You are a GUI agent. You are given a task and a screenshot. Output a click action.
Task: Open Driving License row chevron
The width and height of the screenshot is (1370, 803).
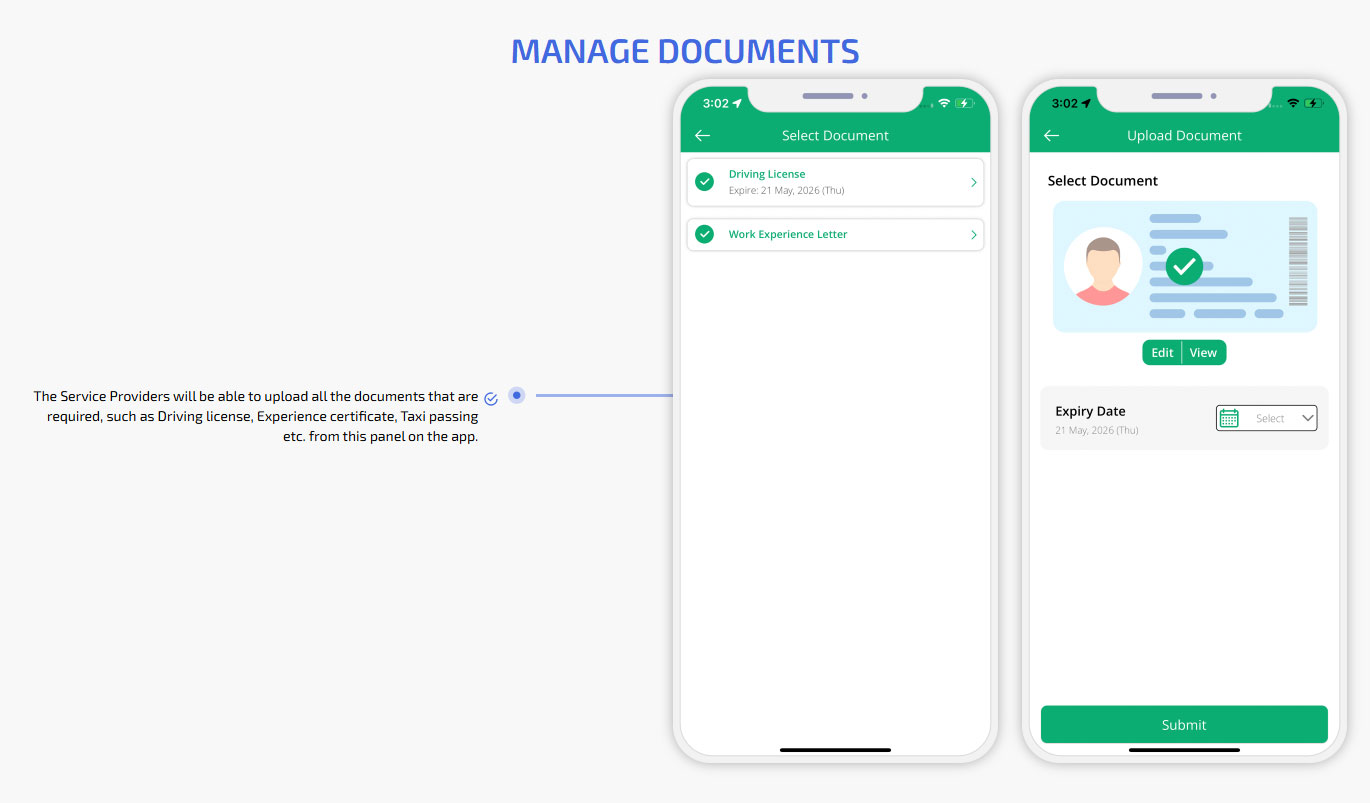click(x=973, y=182)
